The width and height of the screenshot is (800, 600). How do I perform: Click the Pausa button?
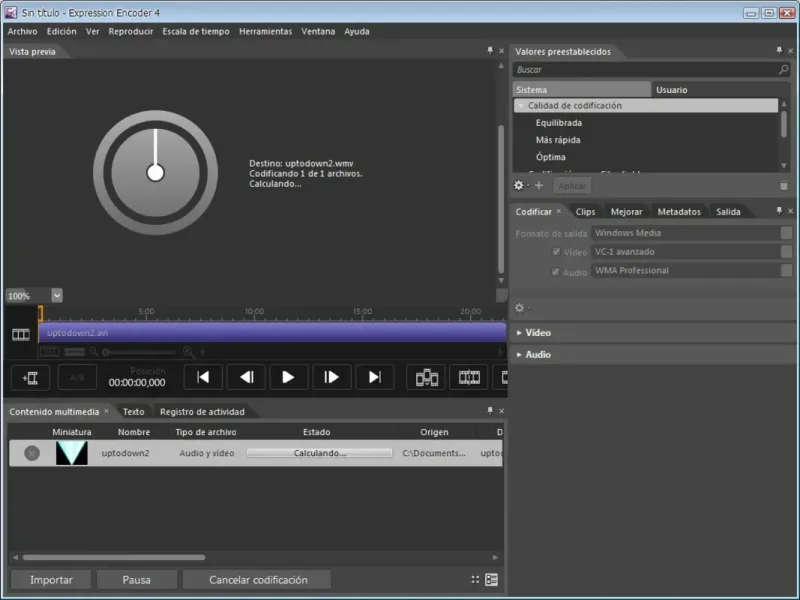(136, 580)
